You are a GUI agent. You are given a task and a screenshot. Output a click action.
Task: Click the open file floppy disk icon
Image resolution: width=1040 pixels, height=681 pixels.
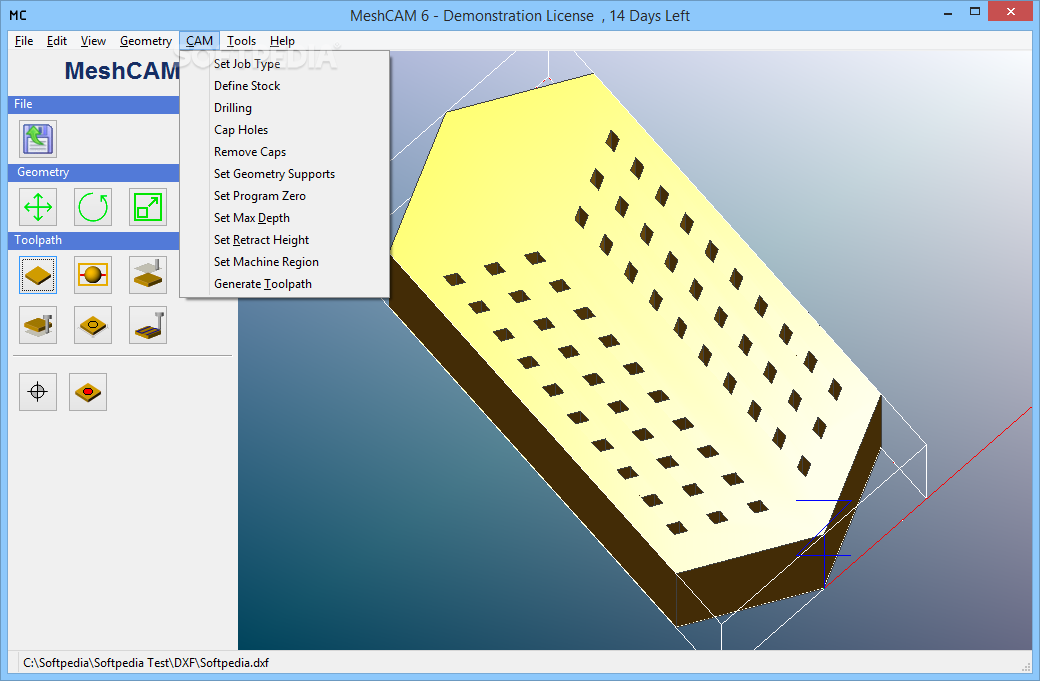pyautogui.click(x=38, y=139)
